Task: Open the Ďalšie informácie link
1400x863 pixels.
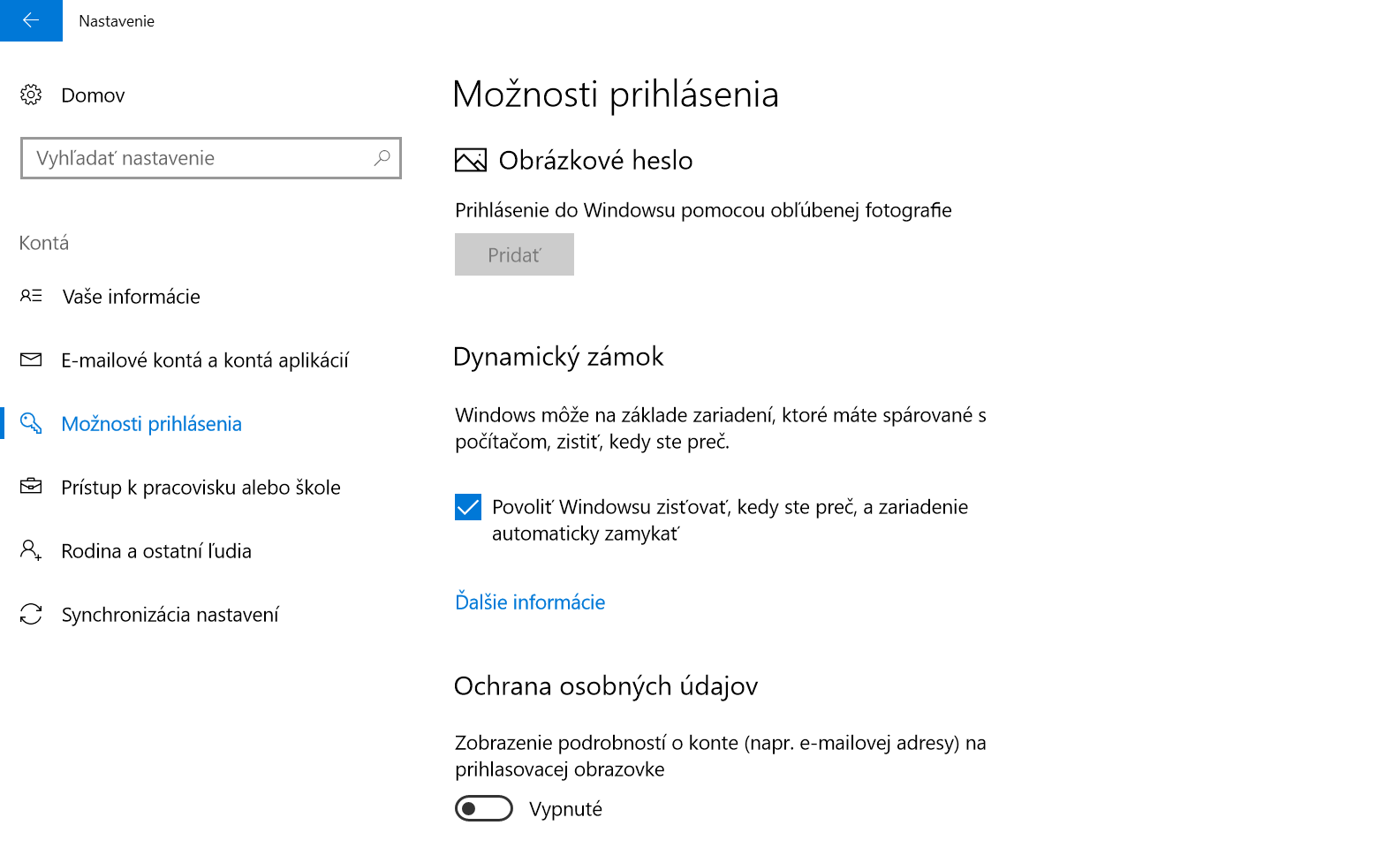Action: (x=530, y=602)
